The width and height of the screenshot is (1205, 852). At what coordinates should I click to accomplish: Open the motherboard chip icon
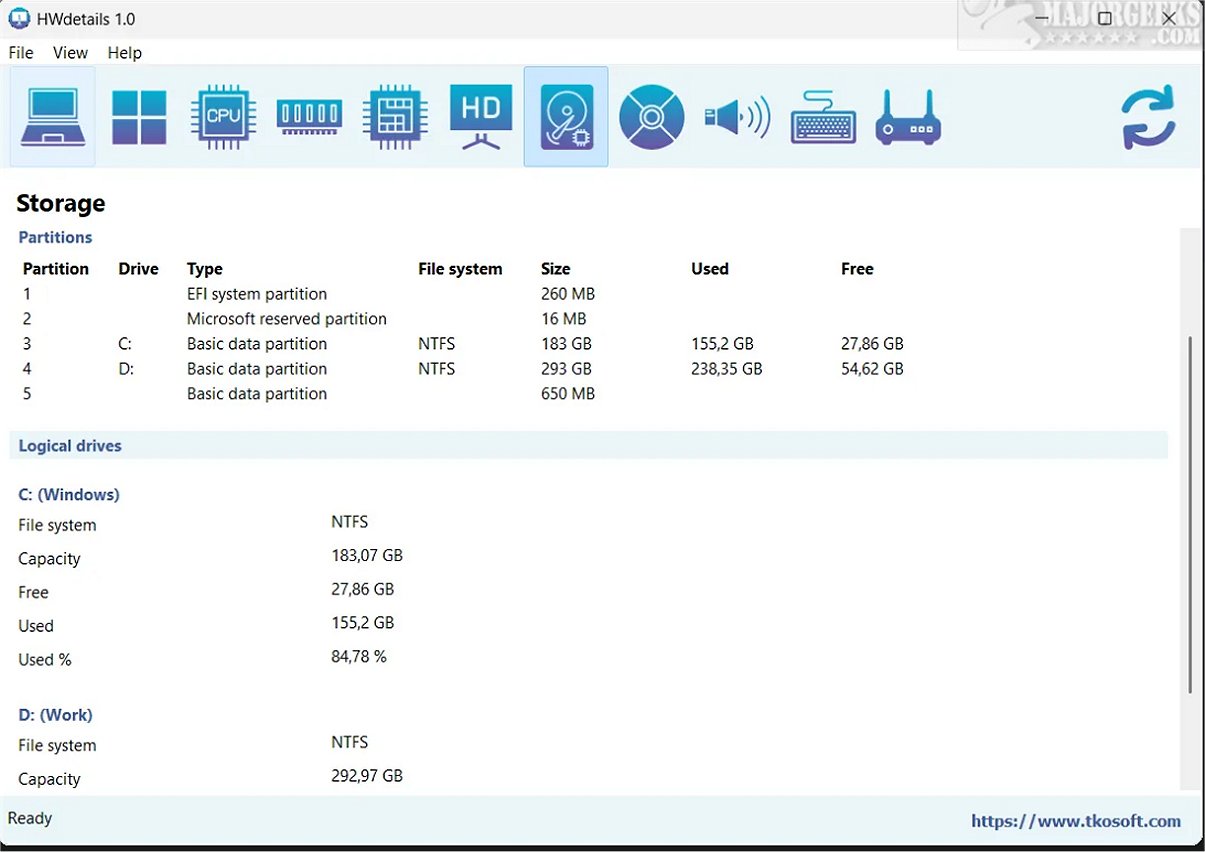pos(395,117)
